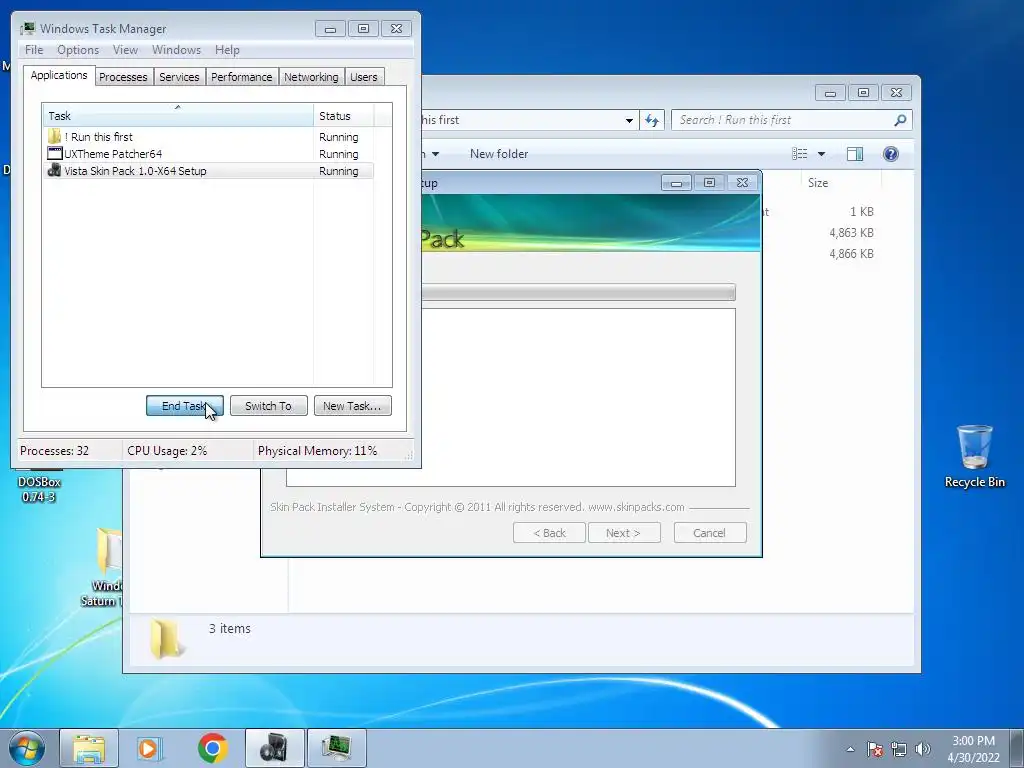Click the Switch To button
Image resolution: width=1024 pixels, height=768 pixels.
point(268,406)
